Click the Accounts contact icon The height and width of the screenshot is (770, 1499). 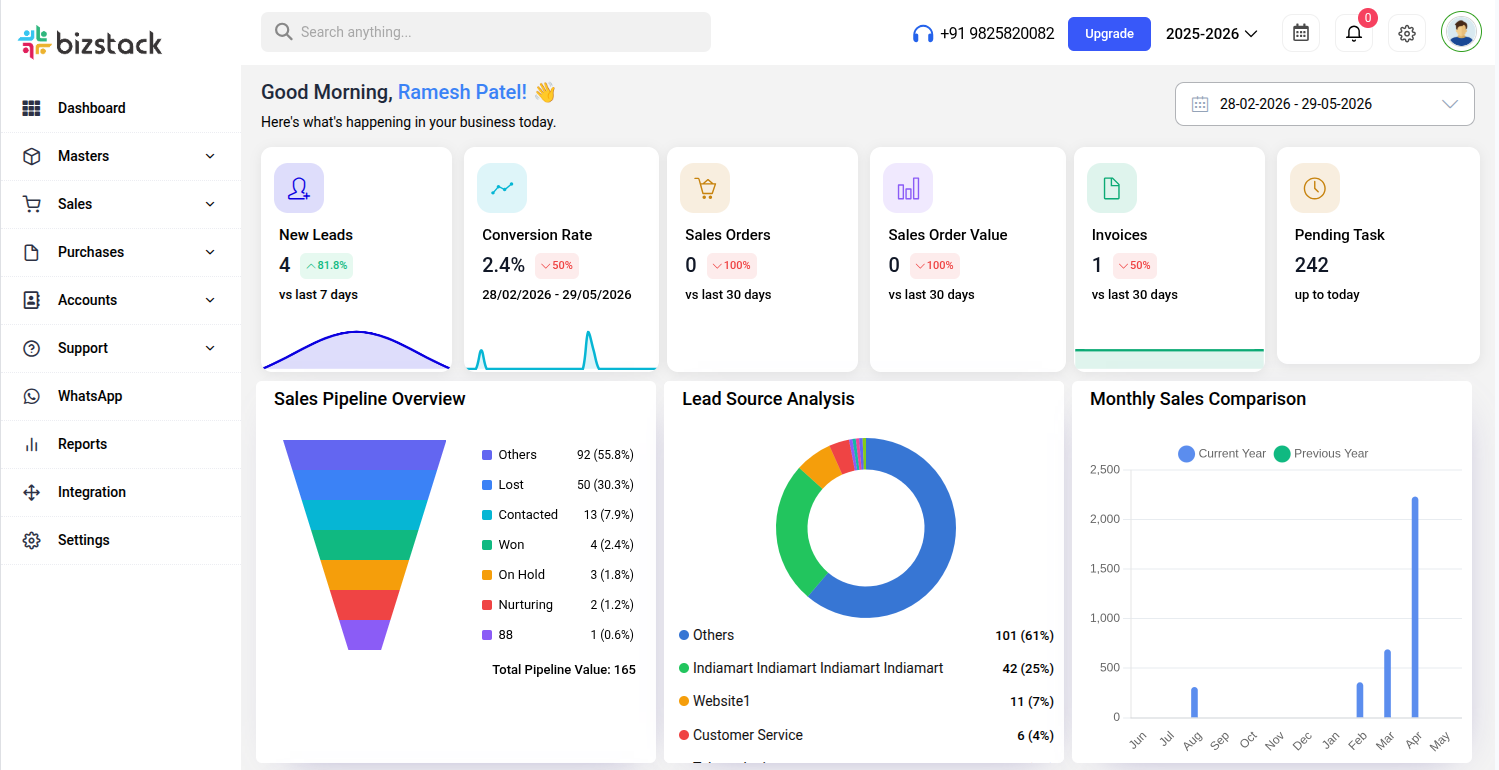(31, 300)
